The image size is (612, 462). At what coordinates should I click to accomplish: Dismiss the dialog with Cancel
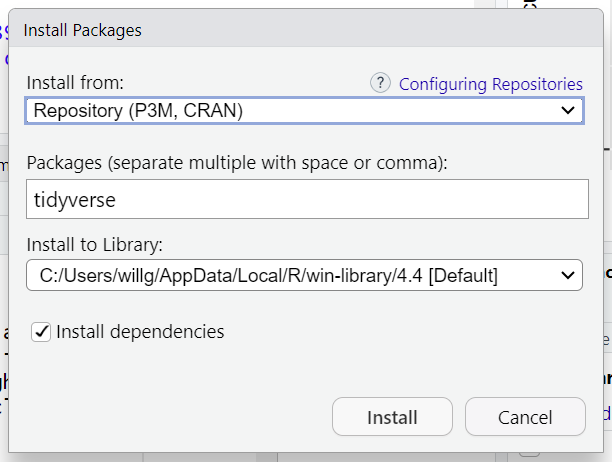[x=525, y=417]
